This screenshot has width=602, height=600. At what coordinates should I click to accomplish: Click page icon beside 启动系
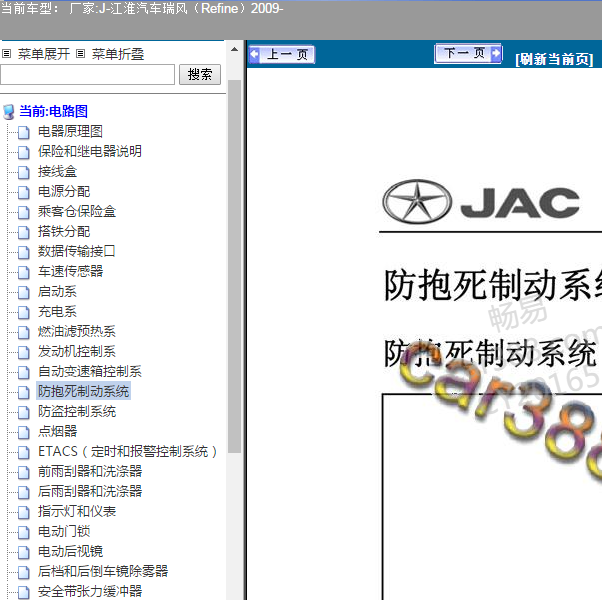(24, 293)
